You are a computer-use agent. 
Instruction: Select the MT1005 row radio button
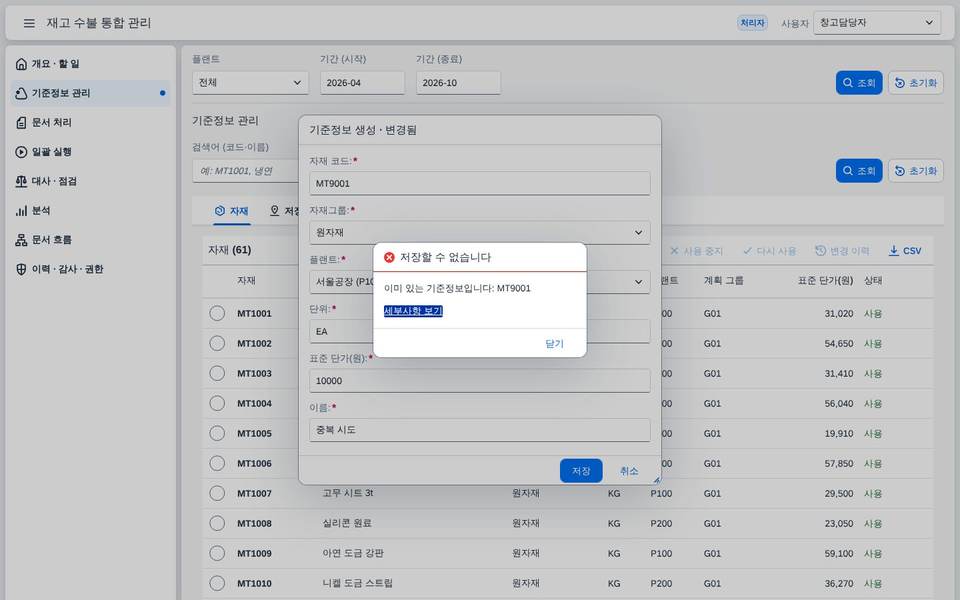[217, 433]
